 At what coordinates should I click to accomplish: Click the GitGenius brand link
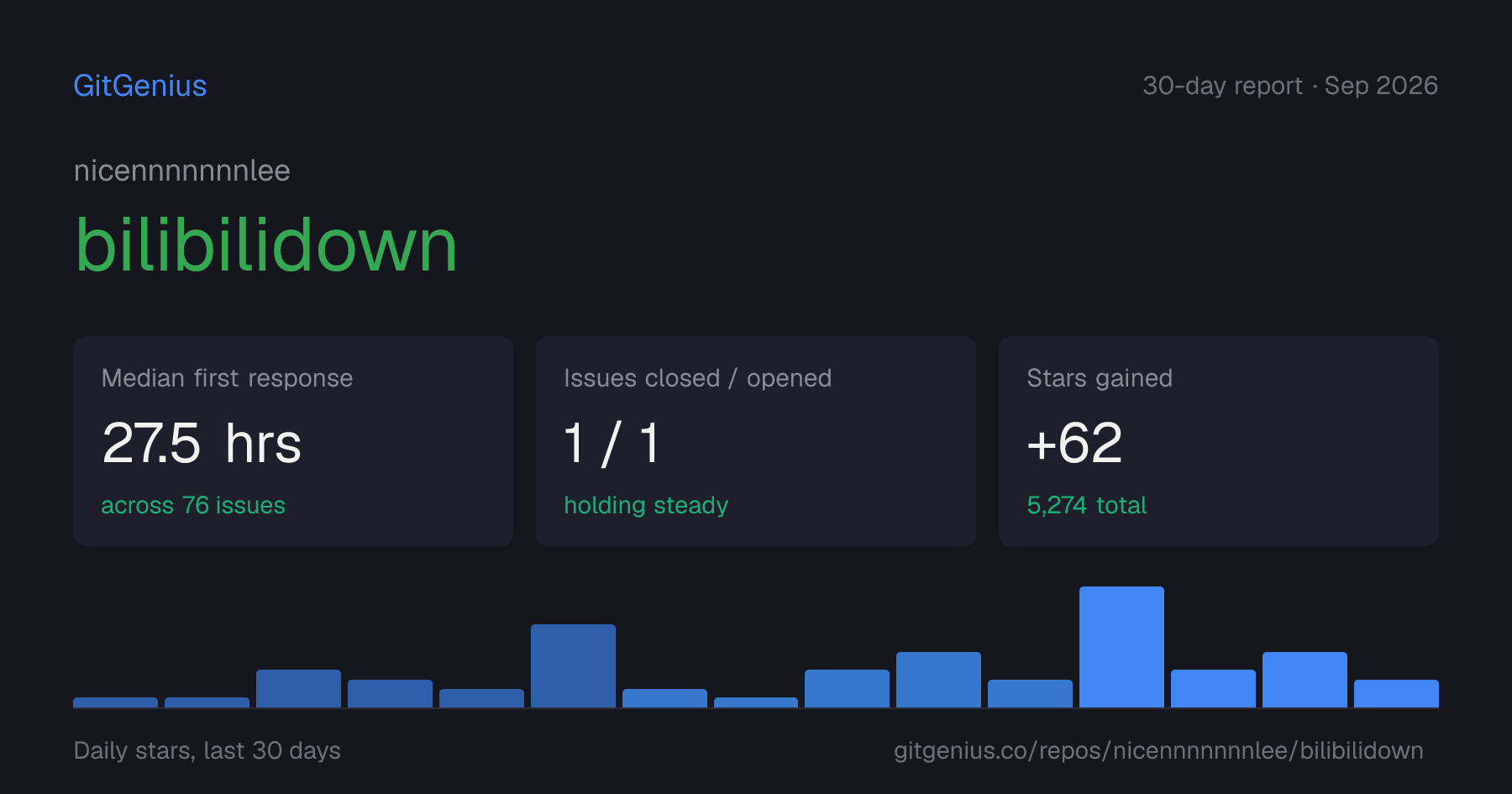140,86
